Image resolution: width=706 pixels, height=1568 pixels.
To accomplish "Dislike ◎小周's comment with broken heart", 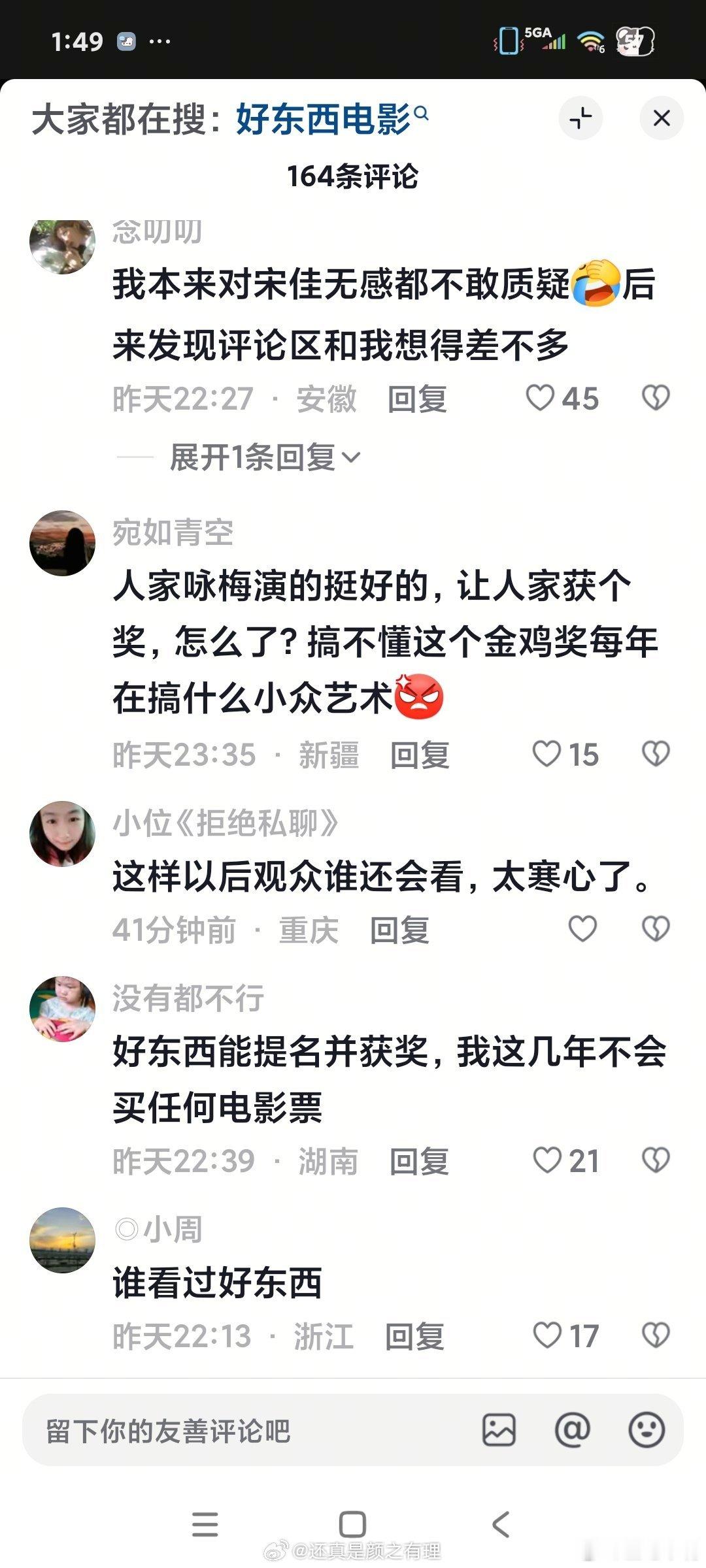I will click(656, 1335).
